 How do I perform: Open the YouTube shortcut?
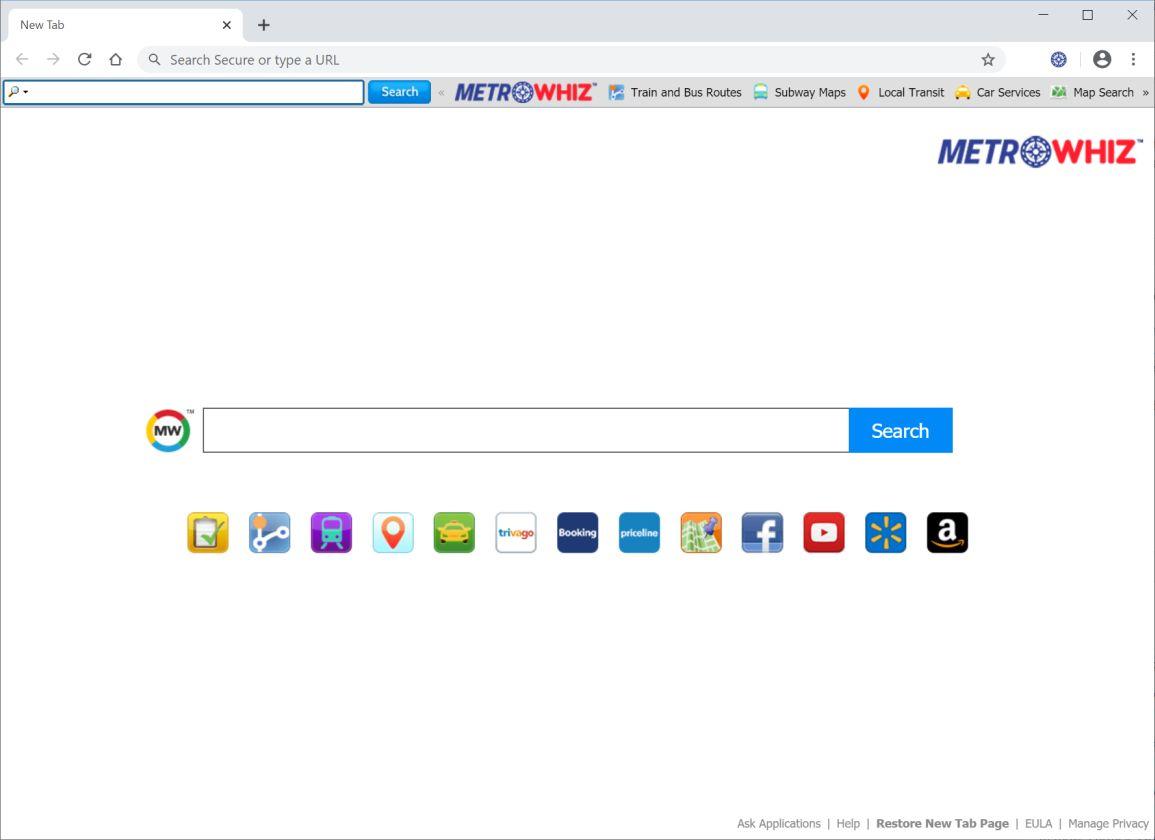click(824, 532)
